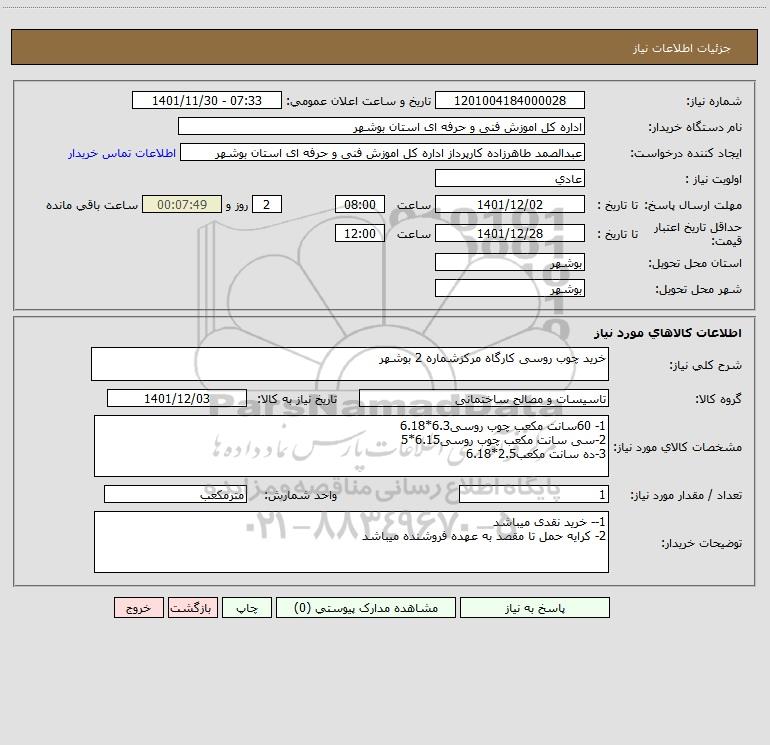Click priority field showing عادي

510,178
